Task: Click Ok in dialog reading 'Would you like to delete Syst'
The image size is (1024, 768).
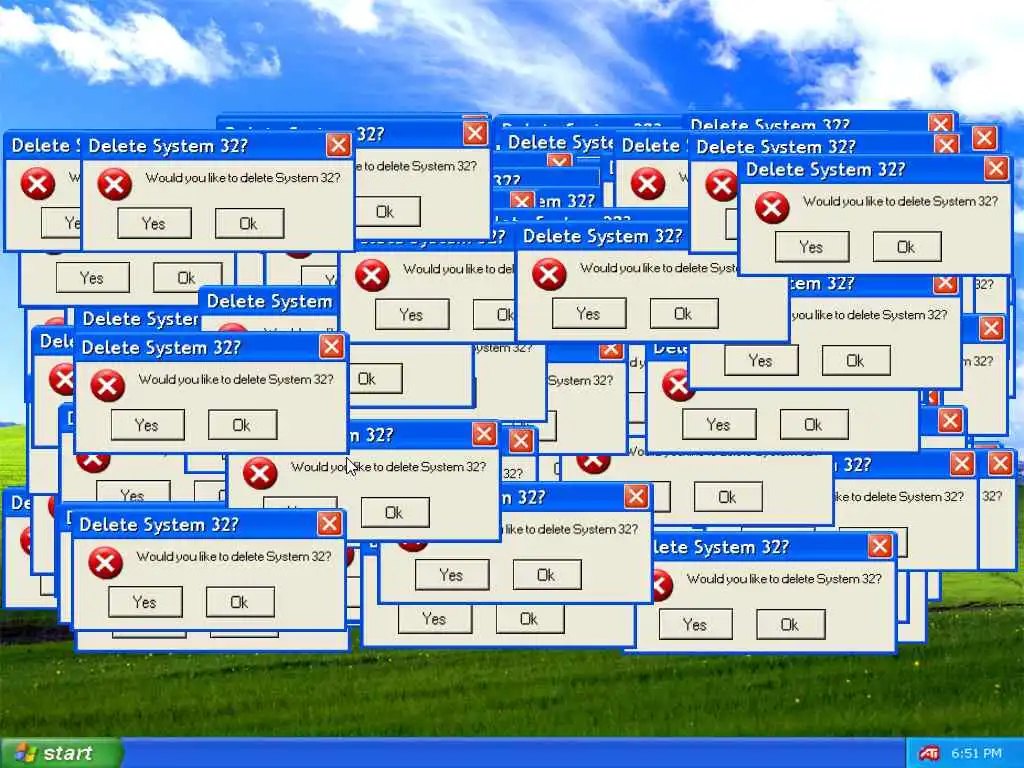Action: pos(684,314)
